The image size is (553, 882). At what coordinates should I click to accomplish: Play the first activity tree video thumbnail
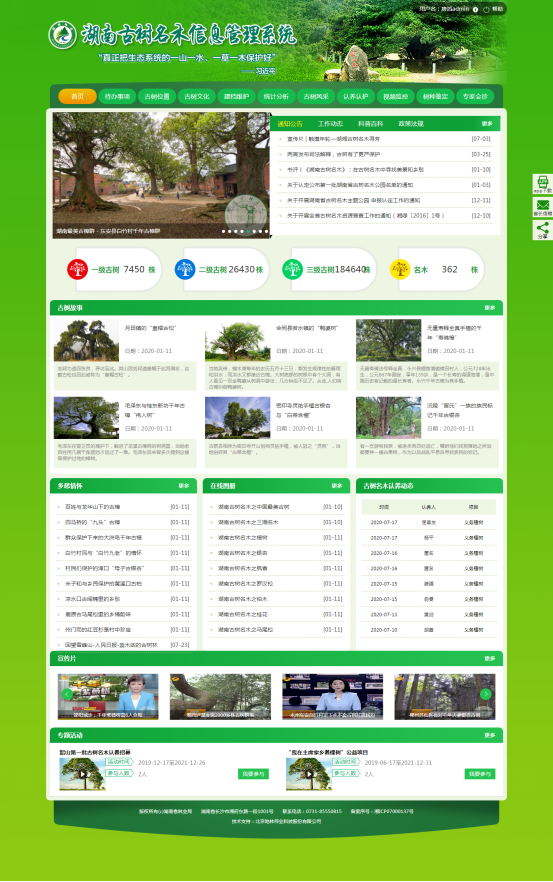tap(82, 774)
